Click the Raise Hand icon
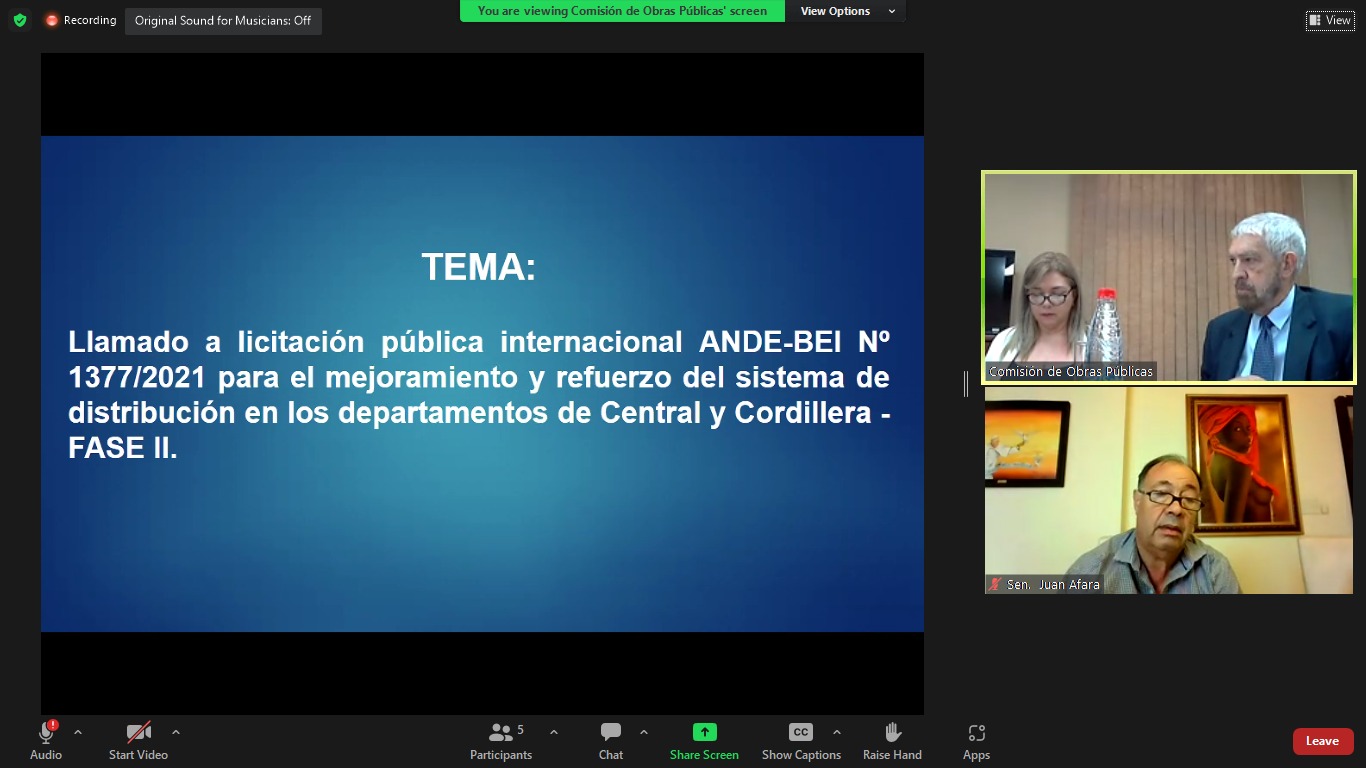Viewport: 1366px width, 768px height. click(x=893, y=732)
